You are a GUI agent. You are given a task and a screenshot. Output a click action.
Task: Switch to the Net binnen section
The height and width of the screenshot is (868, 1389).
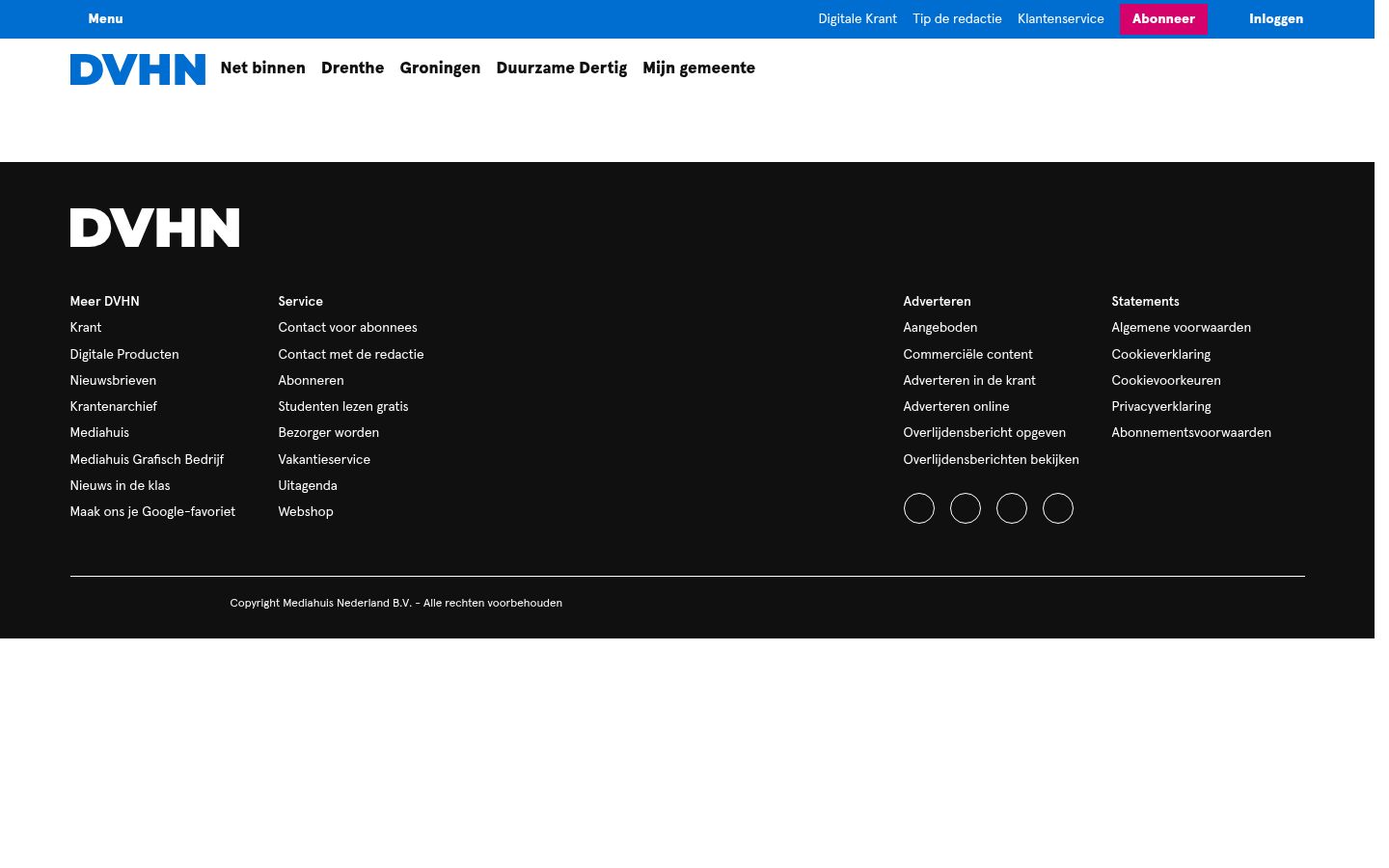tap(263, 68)
